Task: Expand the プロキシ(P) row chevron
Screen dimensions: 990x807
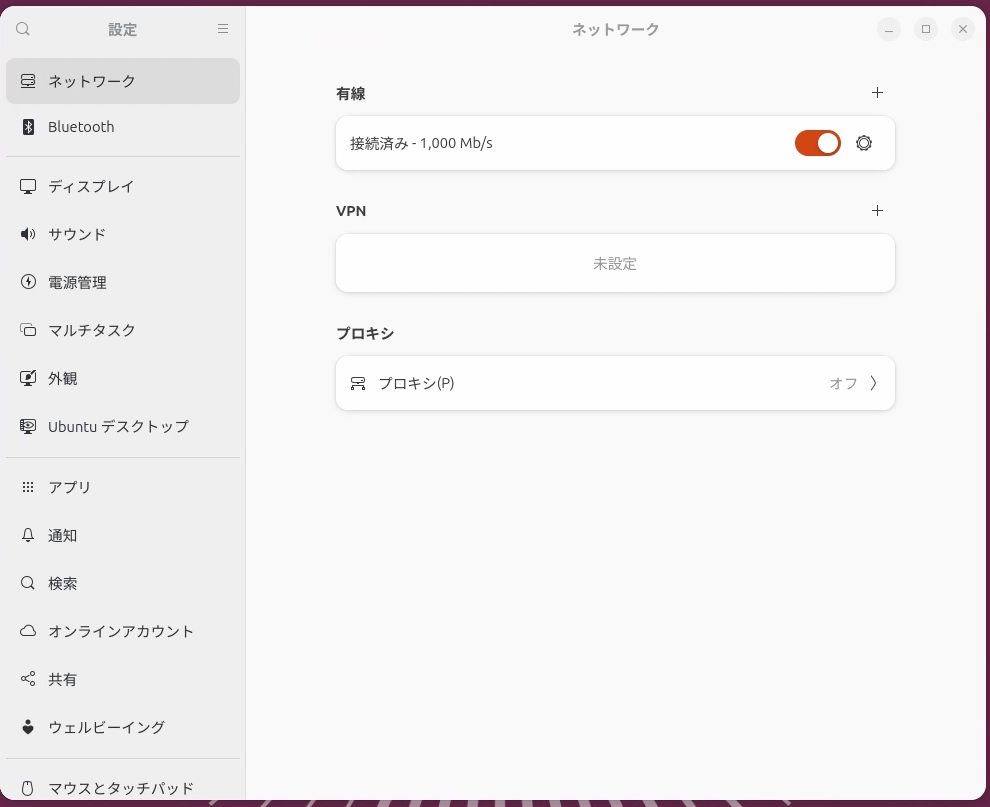Action: click(874, 383)
